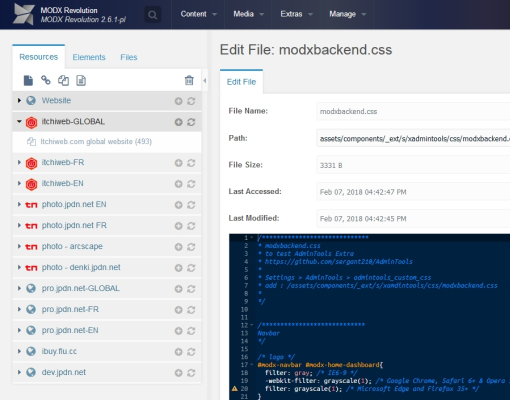Refresh the itchiweb-GLOBAL context
Screen dimensions: 510x400
(191, 122)
